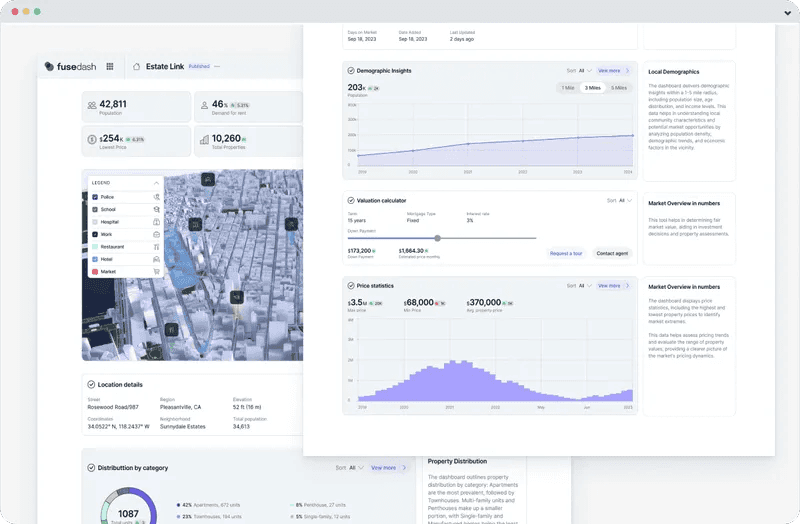The width and height of the screenshot is (800, 524).
Task: Select the 1 Mile radius tab
Action: (x=568, y=88)
